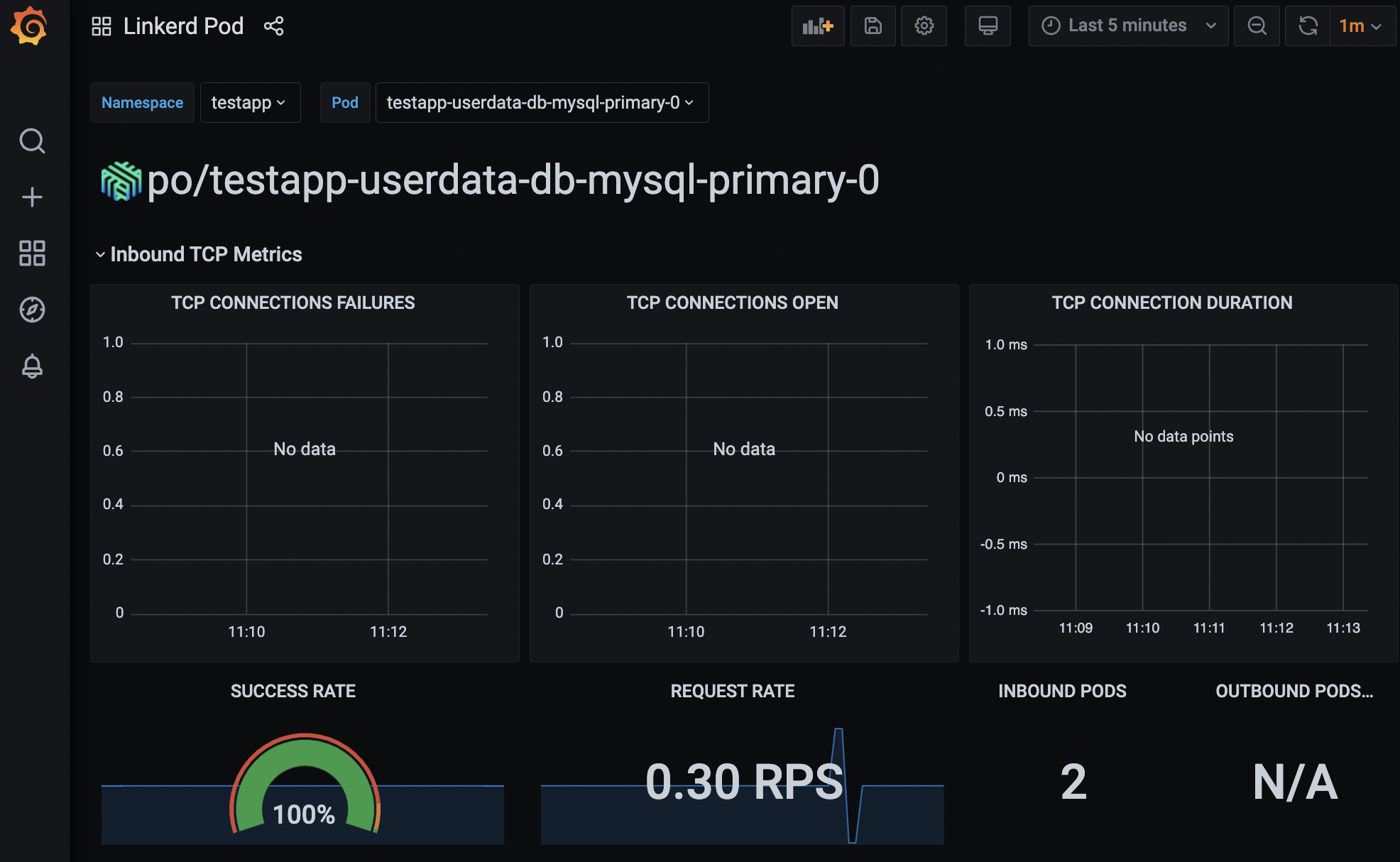Add a new panel with Add panel icon
This screenshot has height=862, width=1400.
pos(818,26)
